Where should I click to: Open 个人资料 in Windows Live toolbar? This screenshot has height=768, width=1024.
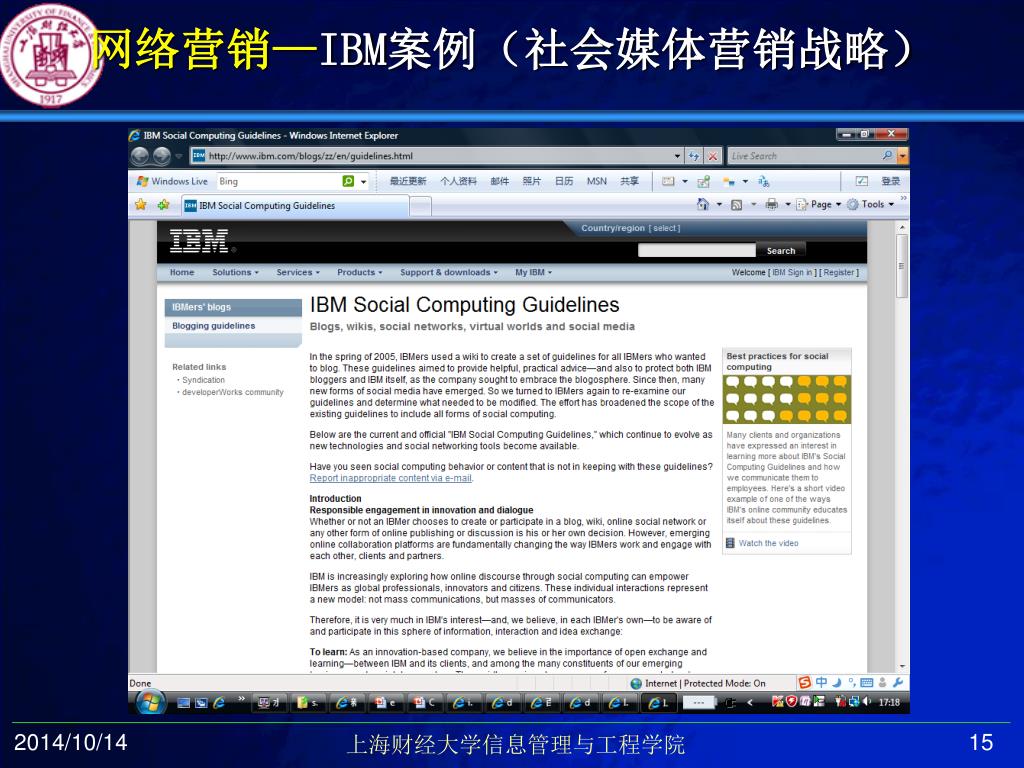click(x=458, y=182)
